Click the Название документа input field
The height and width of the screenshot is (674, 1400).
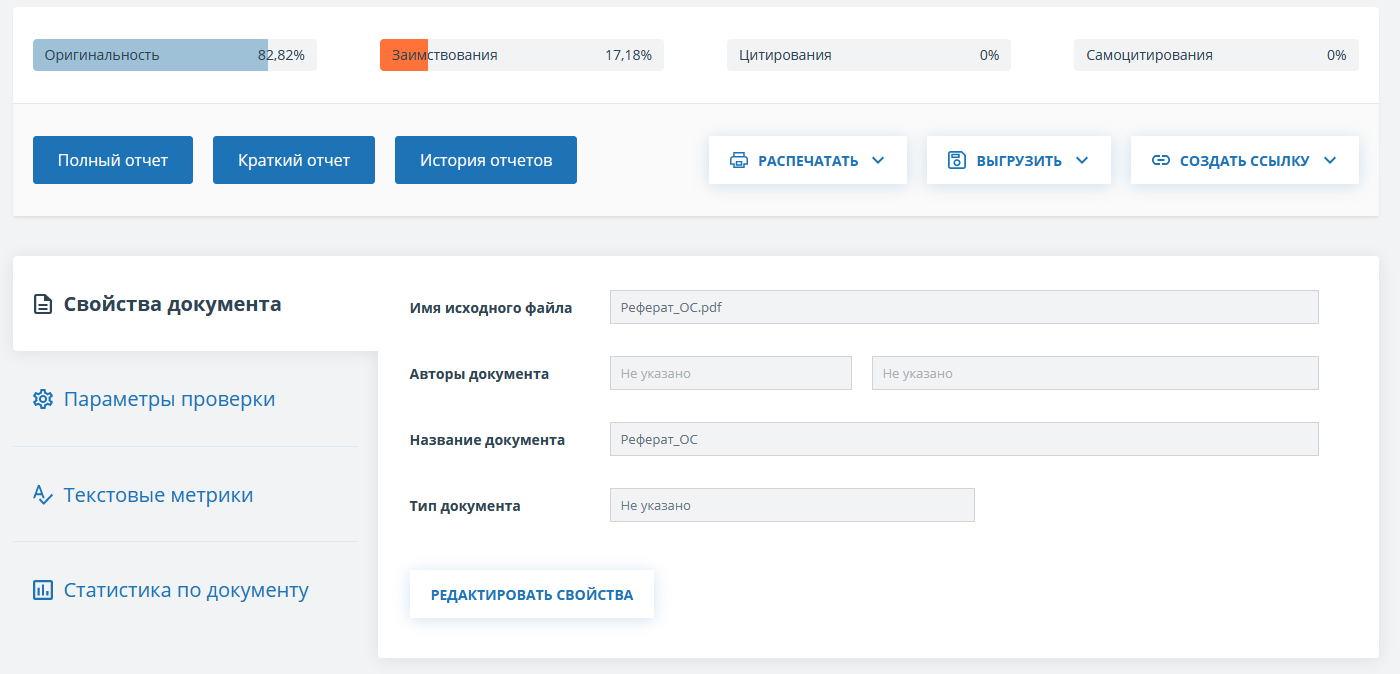pyautogui.click(x=964, y=439)
